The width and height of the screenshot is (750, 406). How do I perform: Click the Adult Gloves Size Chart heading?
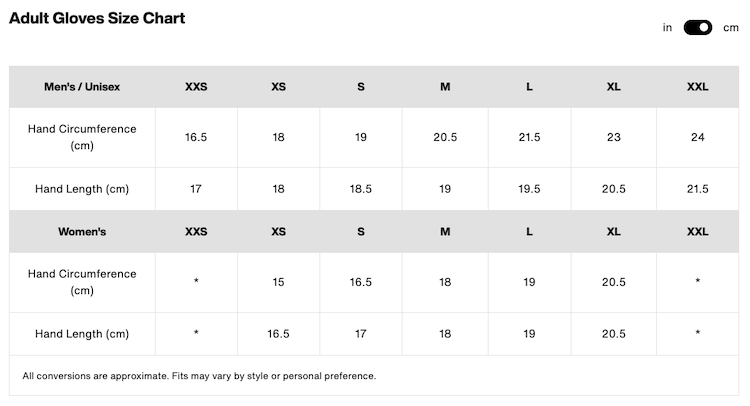click(97, 18)
